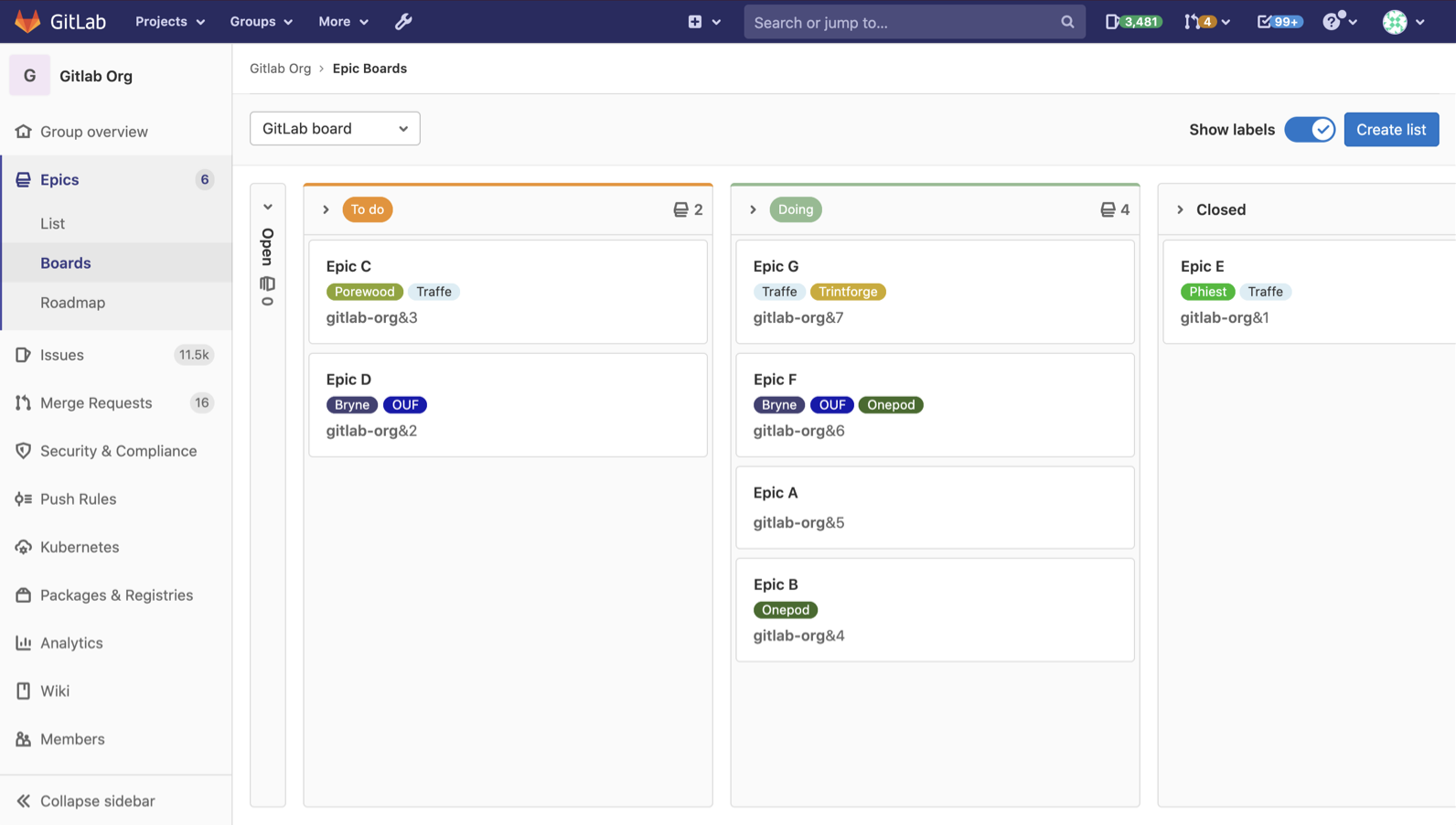Screen dimensions: 1456x825
Task: Click the Trintforge label on Epic G
Action: 848,292
